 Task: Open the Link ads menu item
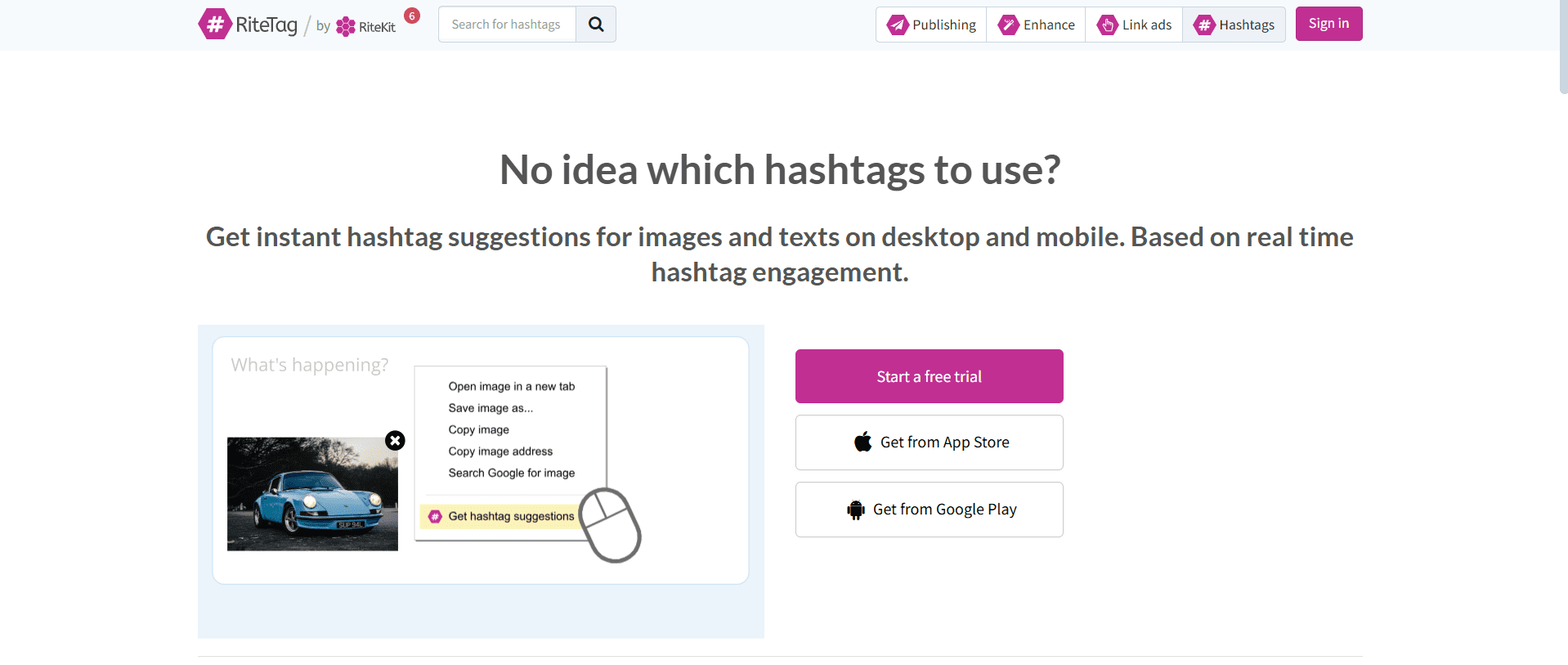(1134, 25)
